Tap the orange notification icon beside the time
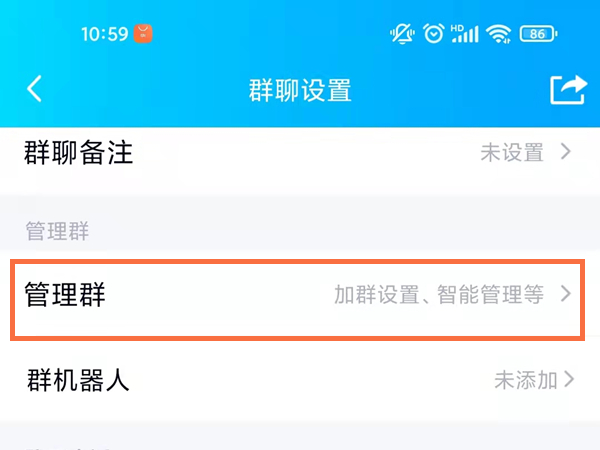The height and width of the screenshot is (450, 600). pyautogui.click(x=147, y=33)
